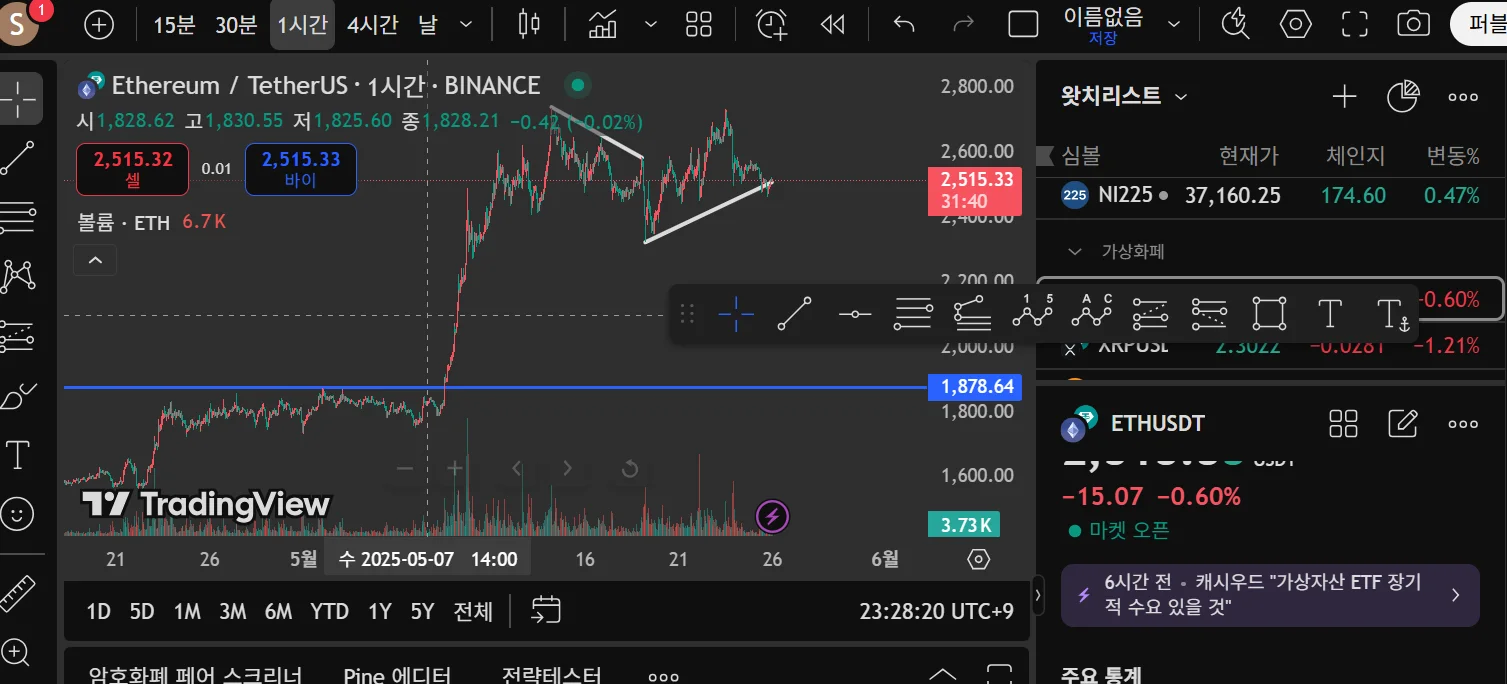
Task: Click the blue 1,878.64 price line label
Action: [x=976, y=387]
